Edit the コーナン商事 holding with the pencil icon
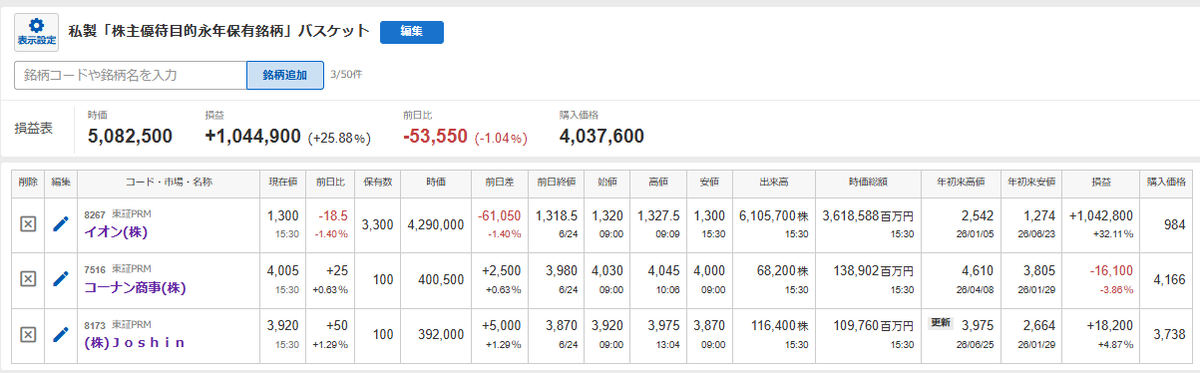Screen dimensions: 1200x373 pos(61,279)
